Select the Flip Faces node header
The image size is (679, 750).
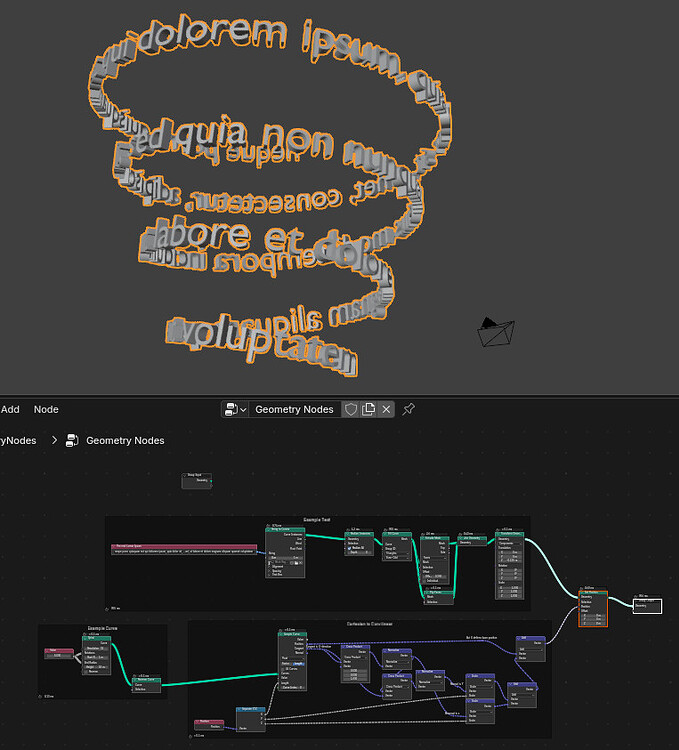point(438,593)
